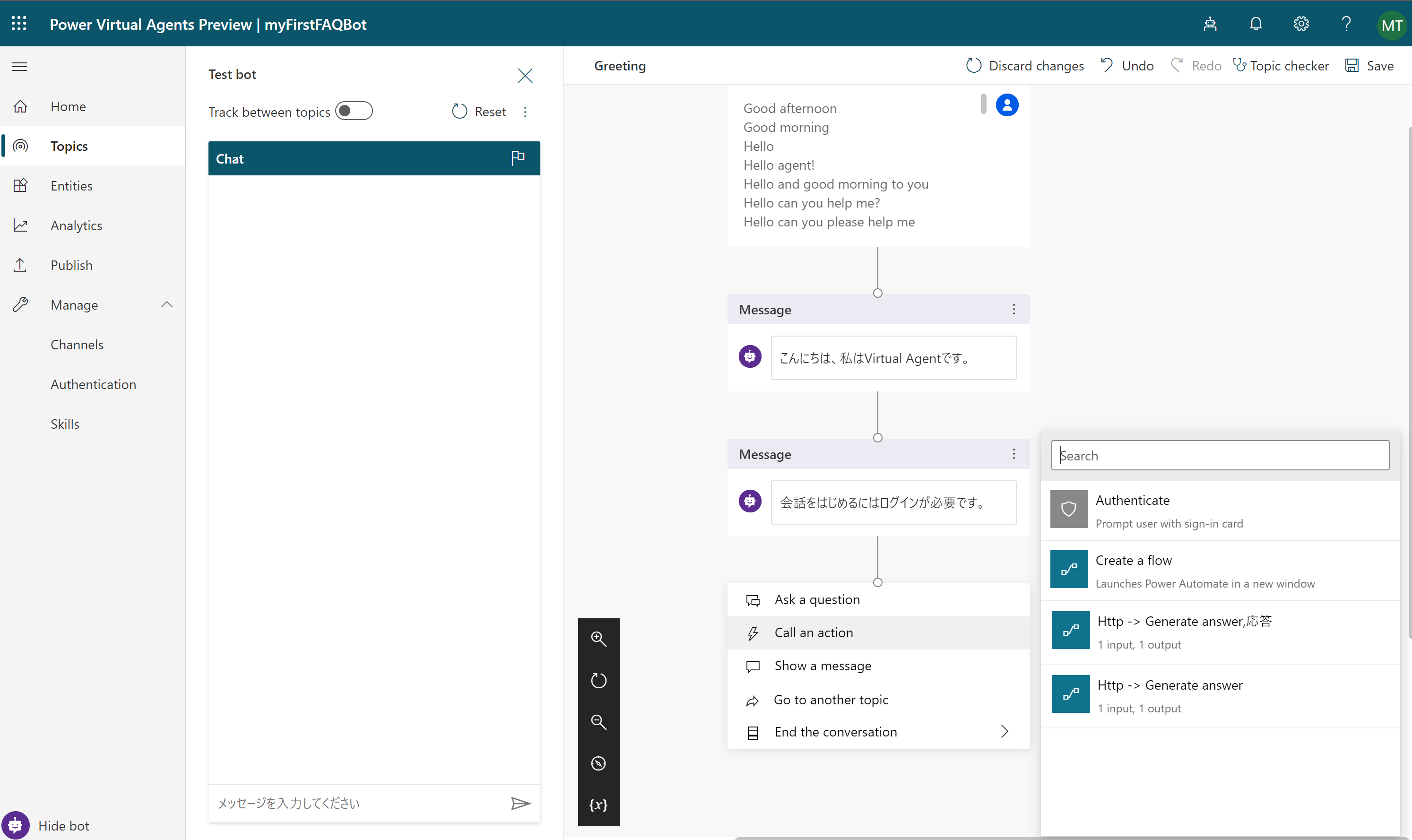The width and height of the screenshot is (1412, 840).
Task: Open the MT account avatar
Action: pos(1391,25)
